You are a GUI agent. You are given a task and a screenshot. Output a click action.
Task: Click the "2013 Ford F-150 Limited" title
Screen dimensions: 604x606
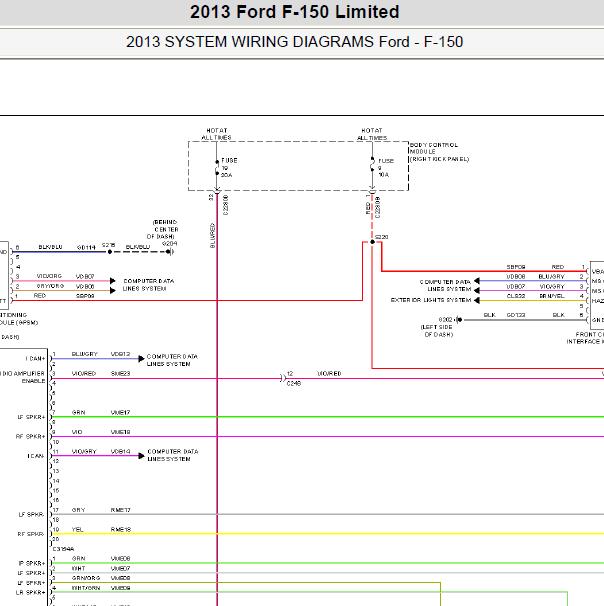[x=294, y=12]
